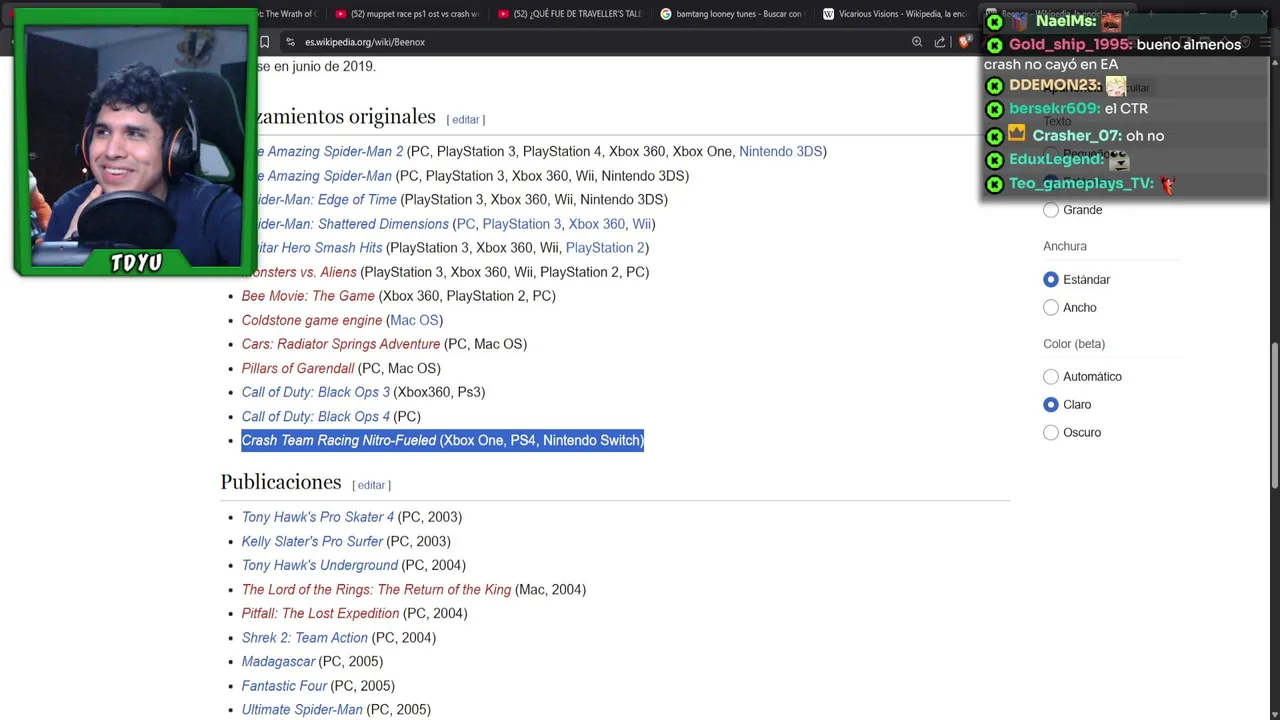Image resolution: width=1280 pixels, height=720 pixels.
Task: Click the es.wikipedia.org/wiki/Beenox address field
Action: tap(365, 42)
